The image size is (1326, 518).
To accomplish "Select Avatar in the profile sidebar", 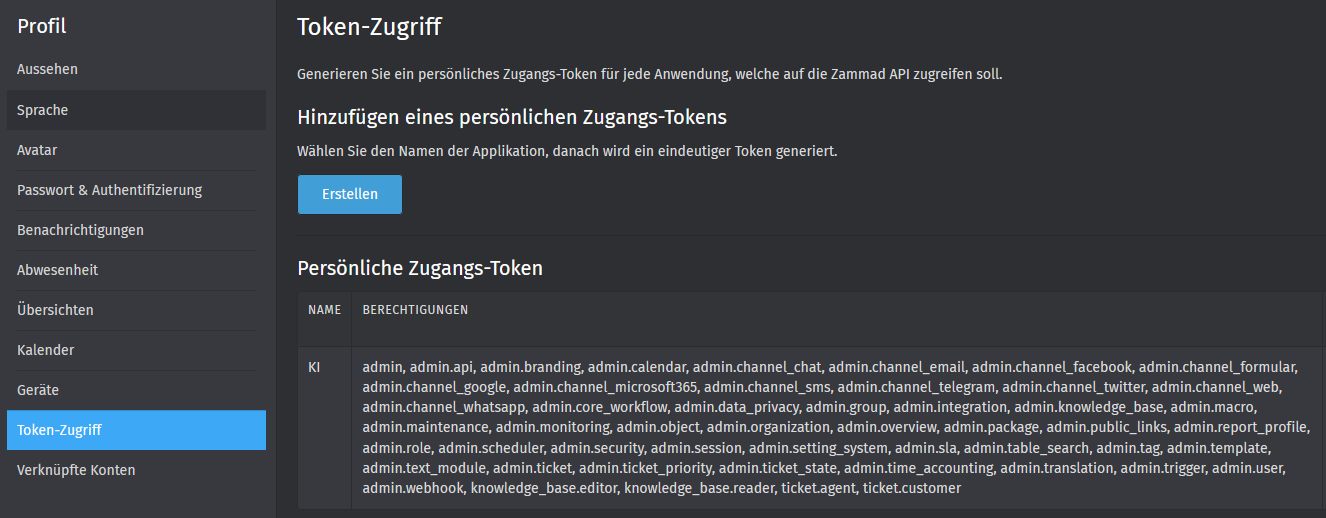I will pos(37,150).
